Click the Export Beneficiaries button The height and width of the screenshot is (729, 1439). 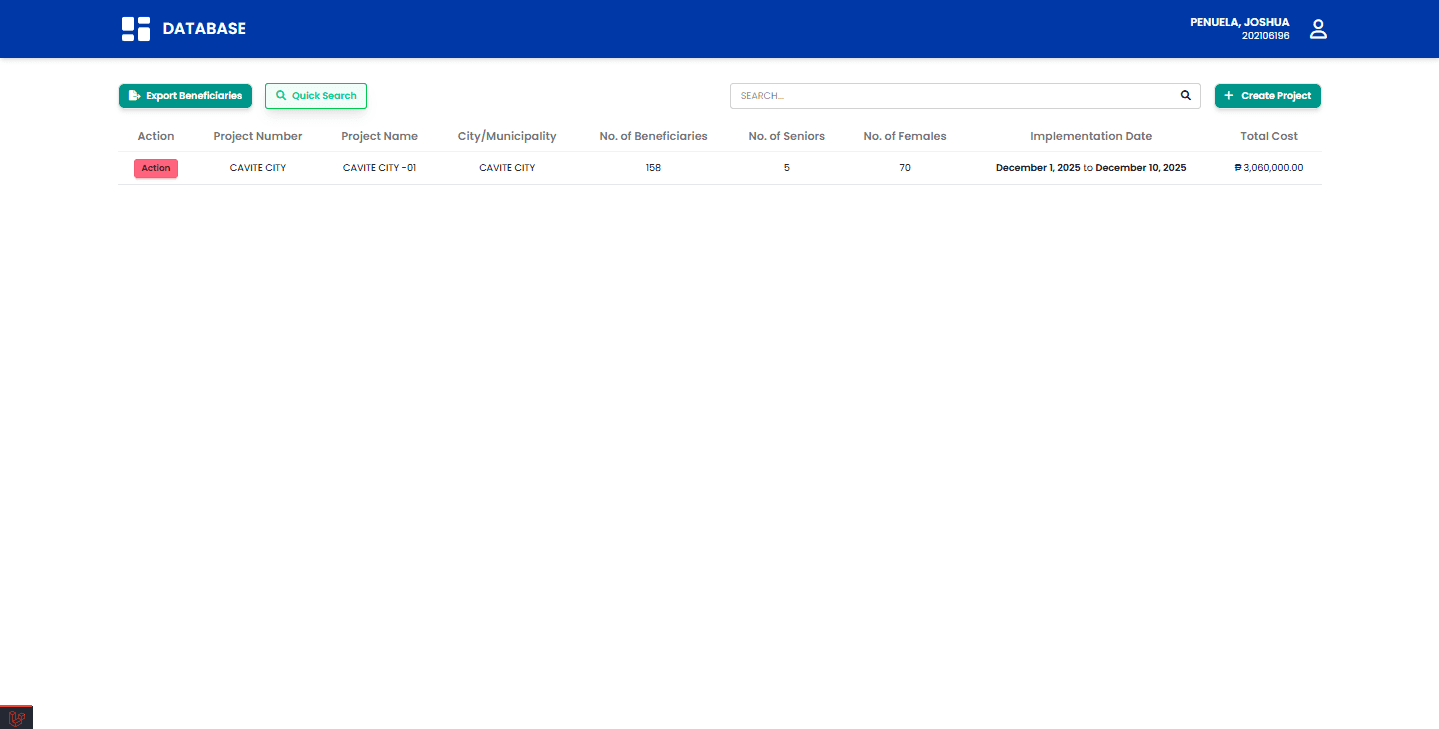185,96
